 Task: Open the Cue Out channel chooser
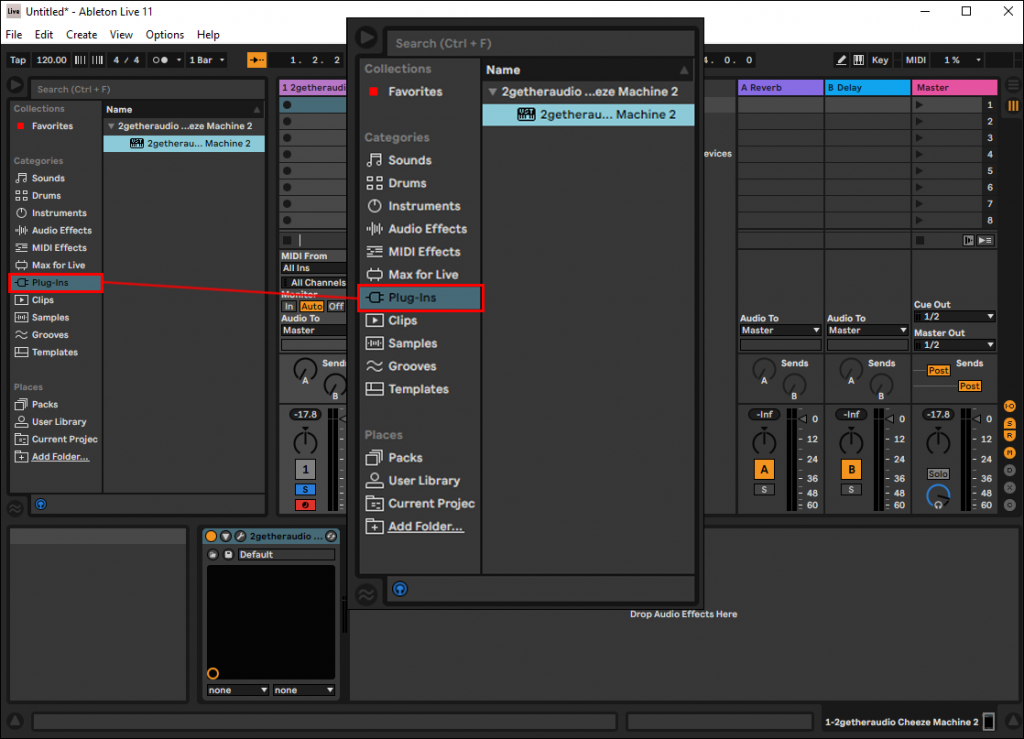954,316
